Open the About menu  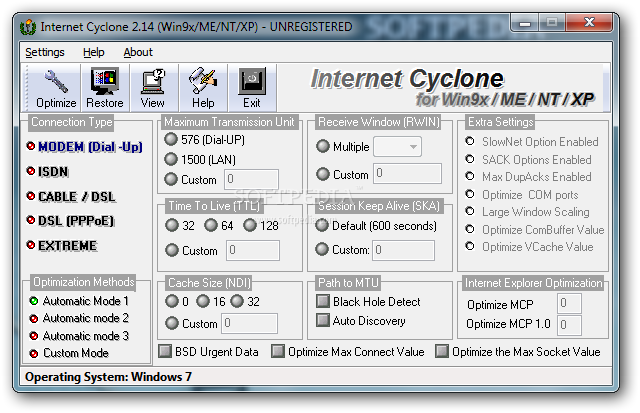[138, 52]
